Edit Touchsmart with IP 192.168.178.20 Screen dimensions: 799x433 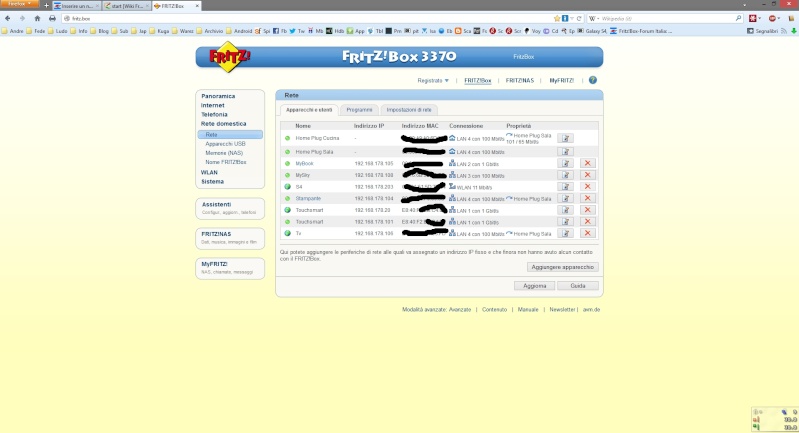click(x=565, y=210)
